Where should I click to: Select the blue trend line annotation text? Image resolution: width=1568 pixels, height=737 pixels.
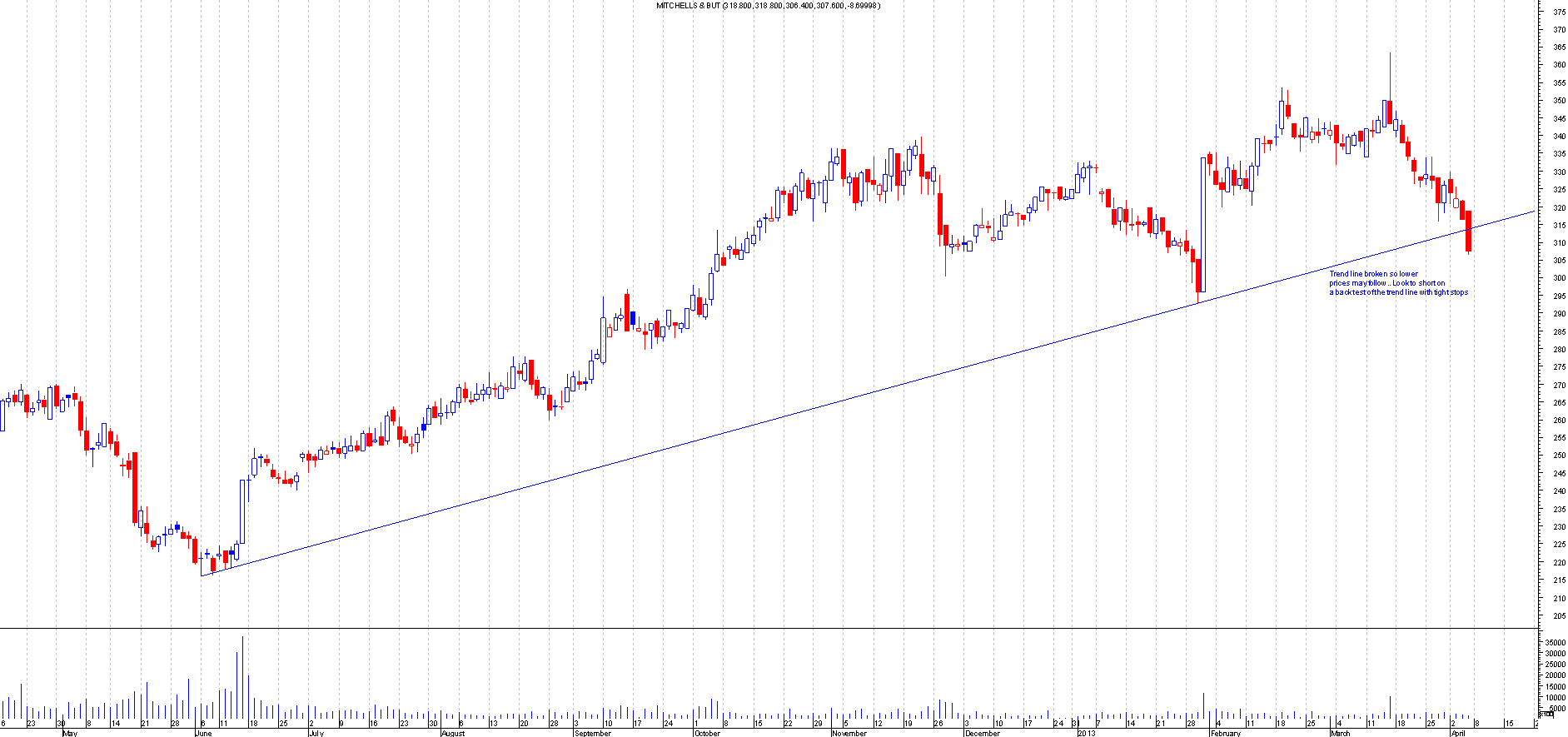click(1398, 283)
